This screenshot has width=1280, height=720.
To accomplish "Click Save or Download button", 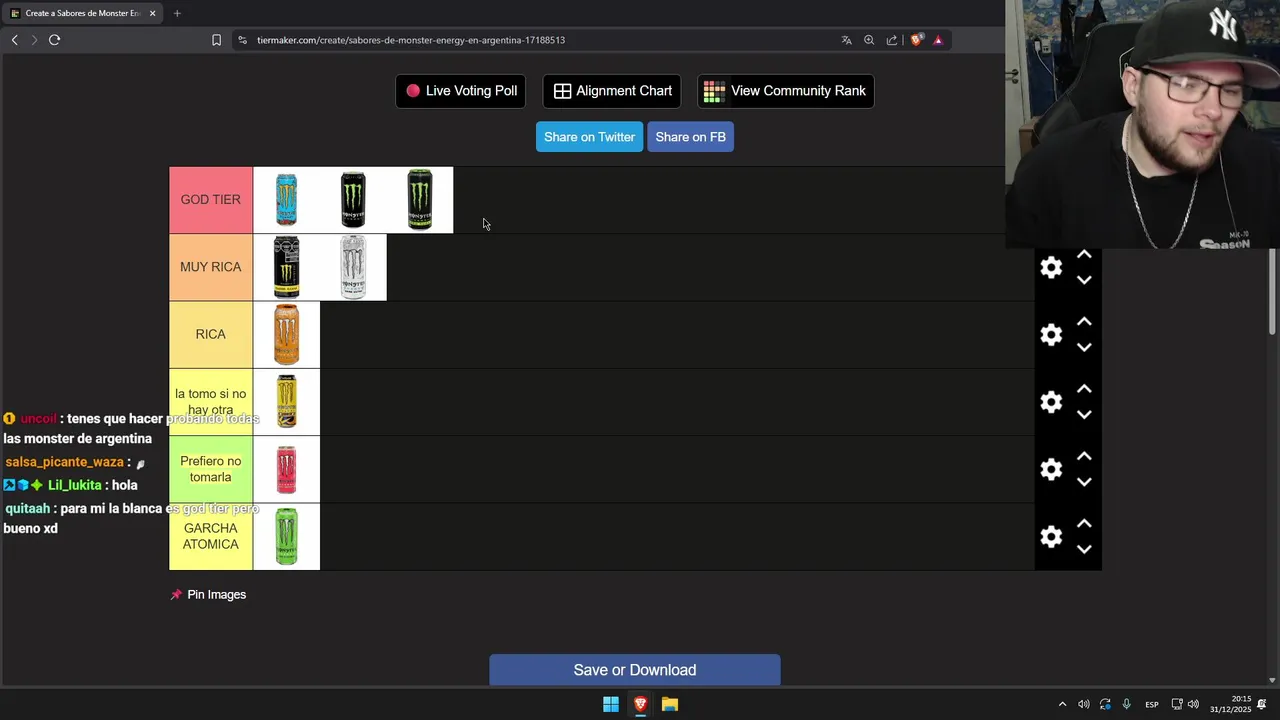I will [635, 670].
